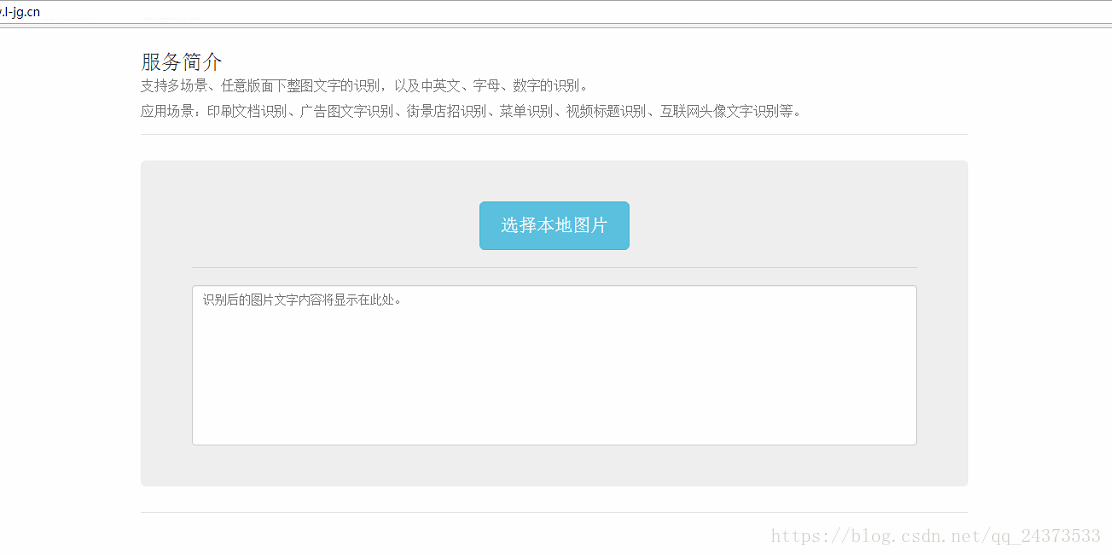Click the divider above the result textarea
The height and width of the screenshot is (556, 1112).
(554, 267)
